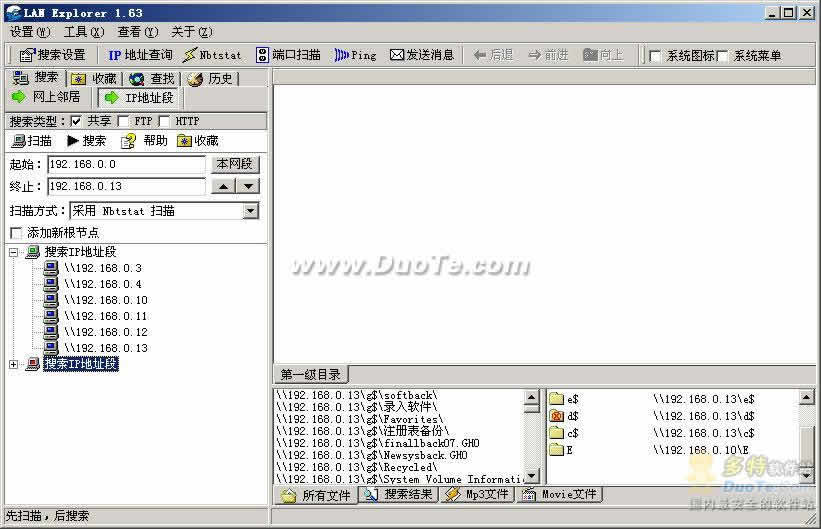Select tree item \\192.168.0.11
Screen dimensions: 821x529
click(106, 316)
